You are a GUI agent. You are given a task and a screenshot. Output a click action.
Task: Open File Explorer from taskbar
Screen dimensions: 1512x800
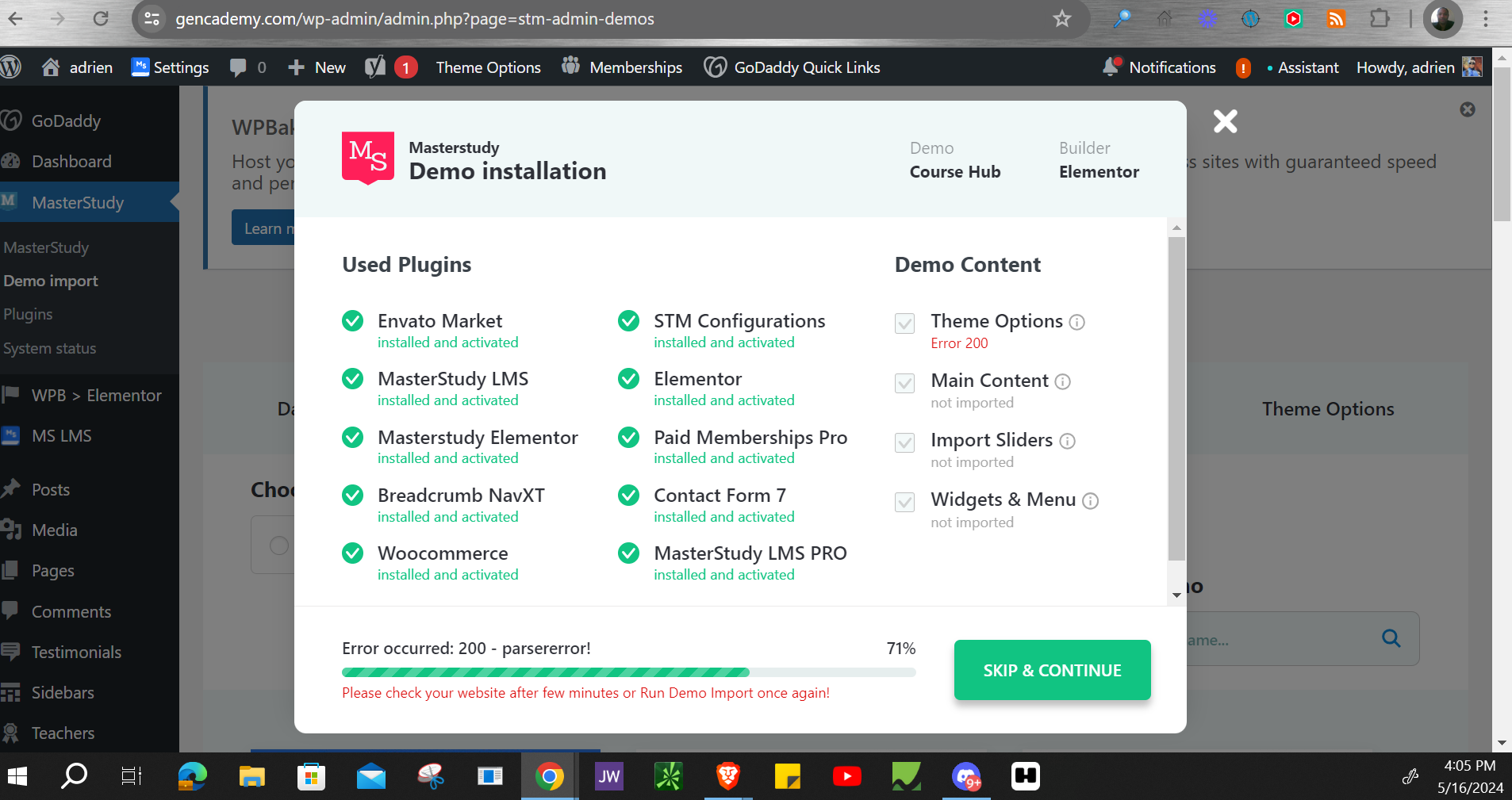(x=251, y=776)
